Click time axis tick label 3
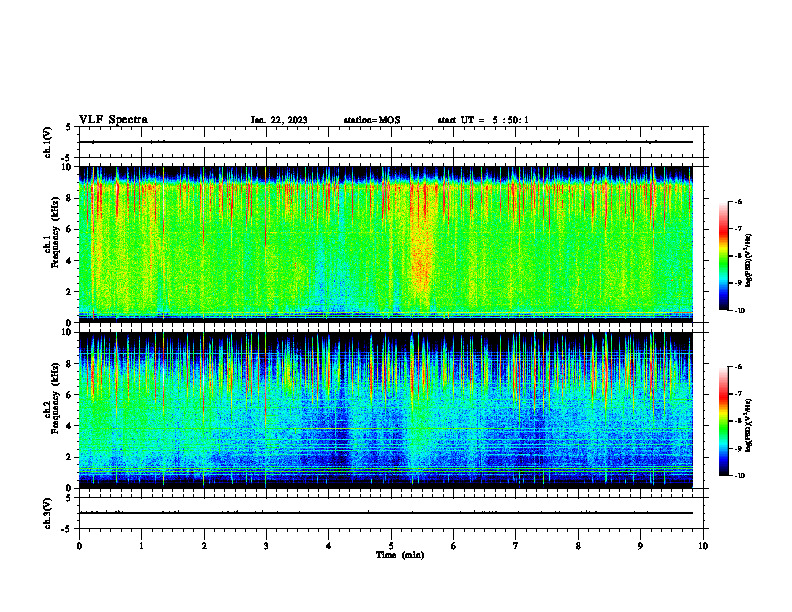Image resolution: width=792 pixels, height=612 pixels. click(x=266, y=546)
